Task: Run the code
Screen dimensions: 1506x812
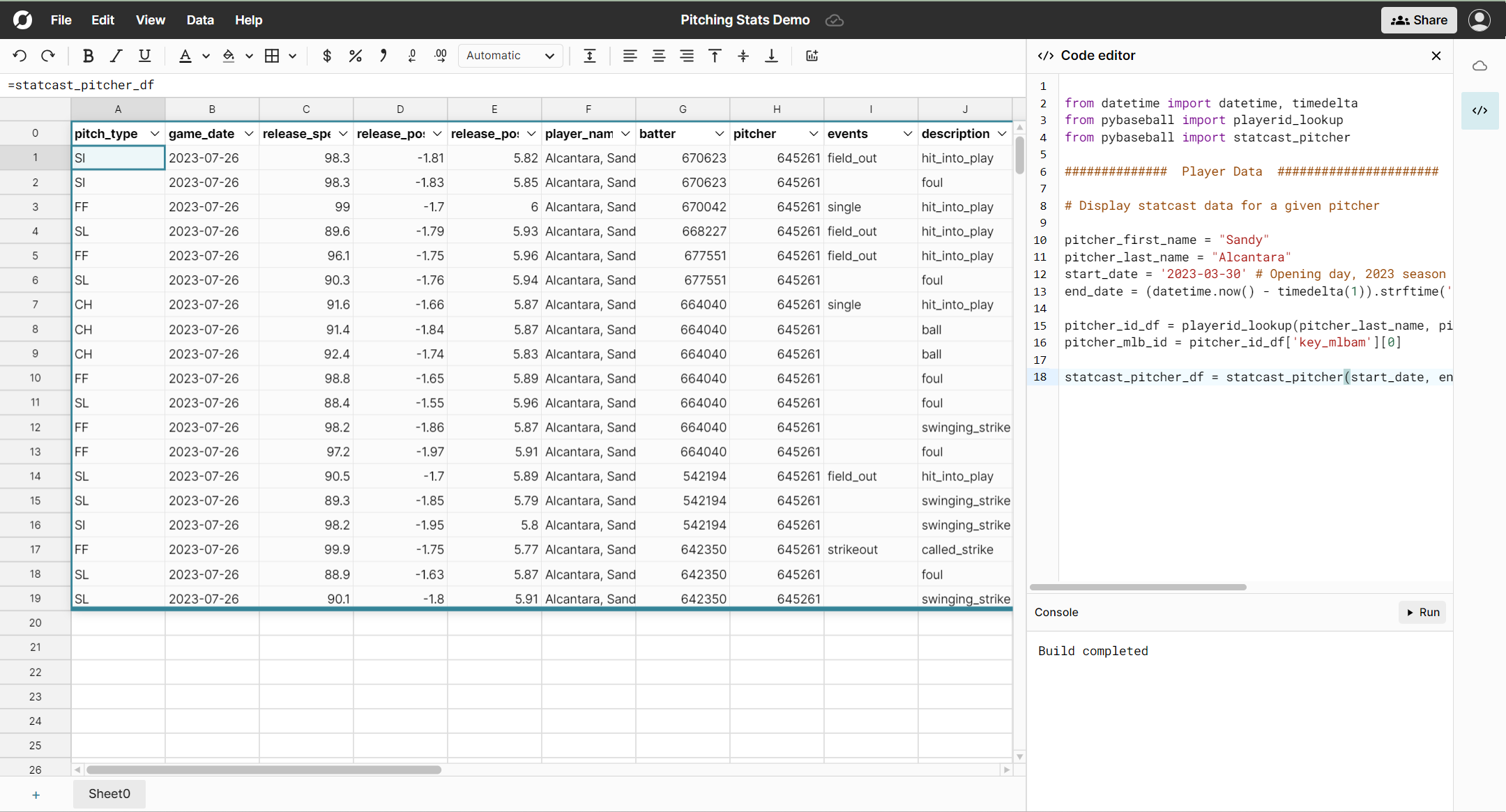Action: tap(1422, 612)
